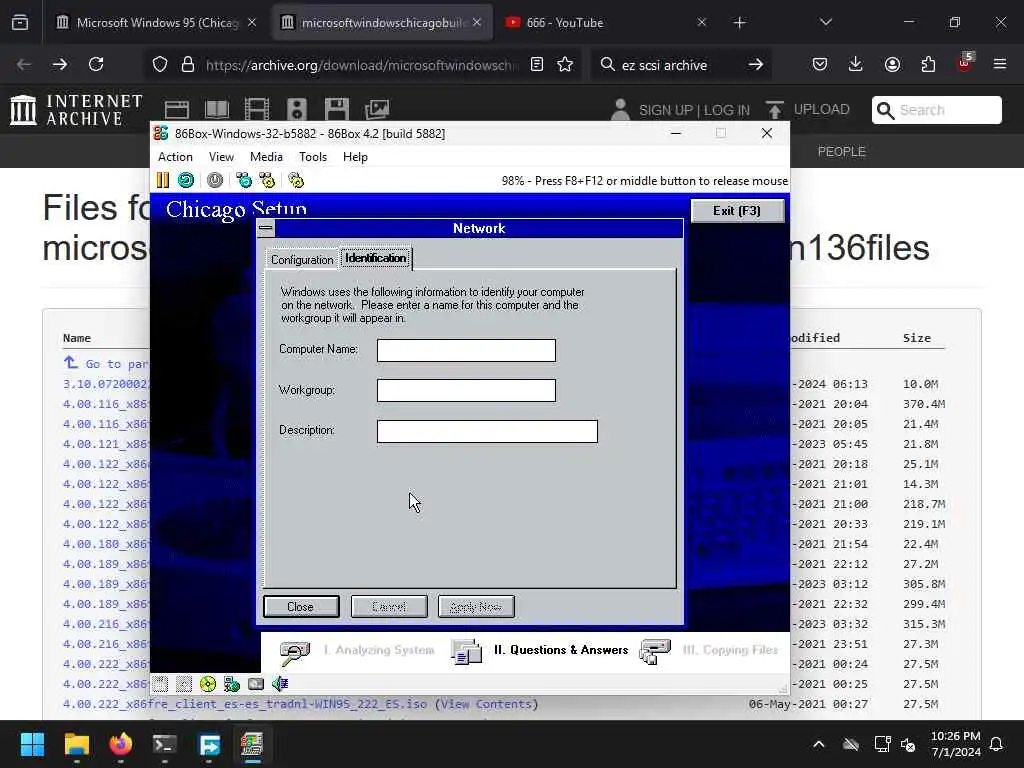This screenshot has width=1024, height=768.
Task: Open Firefox downloads panel icon
Action: click(x=856, y=64)
